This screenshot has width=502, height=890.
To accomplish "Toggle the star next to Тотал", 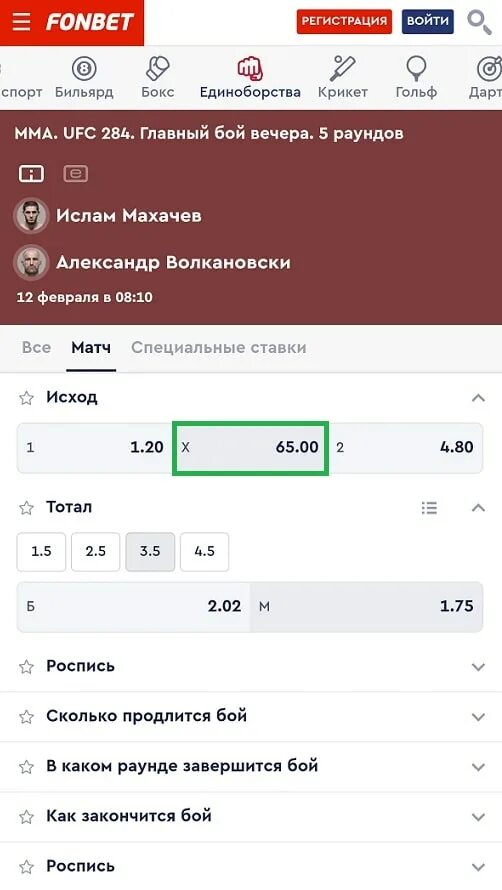I will point(26,507).
